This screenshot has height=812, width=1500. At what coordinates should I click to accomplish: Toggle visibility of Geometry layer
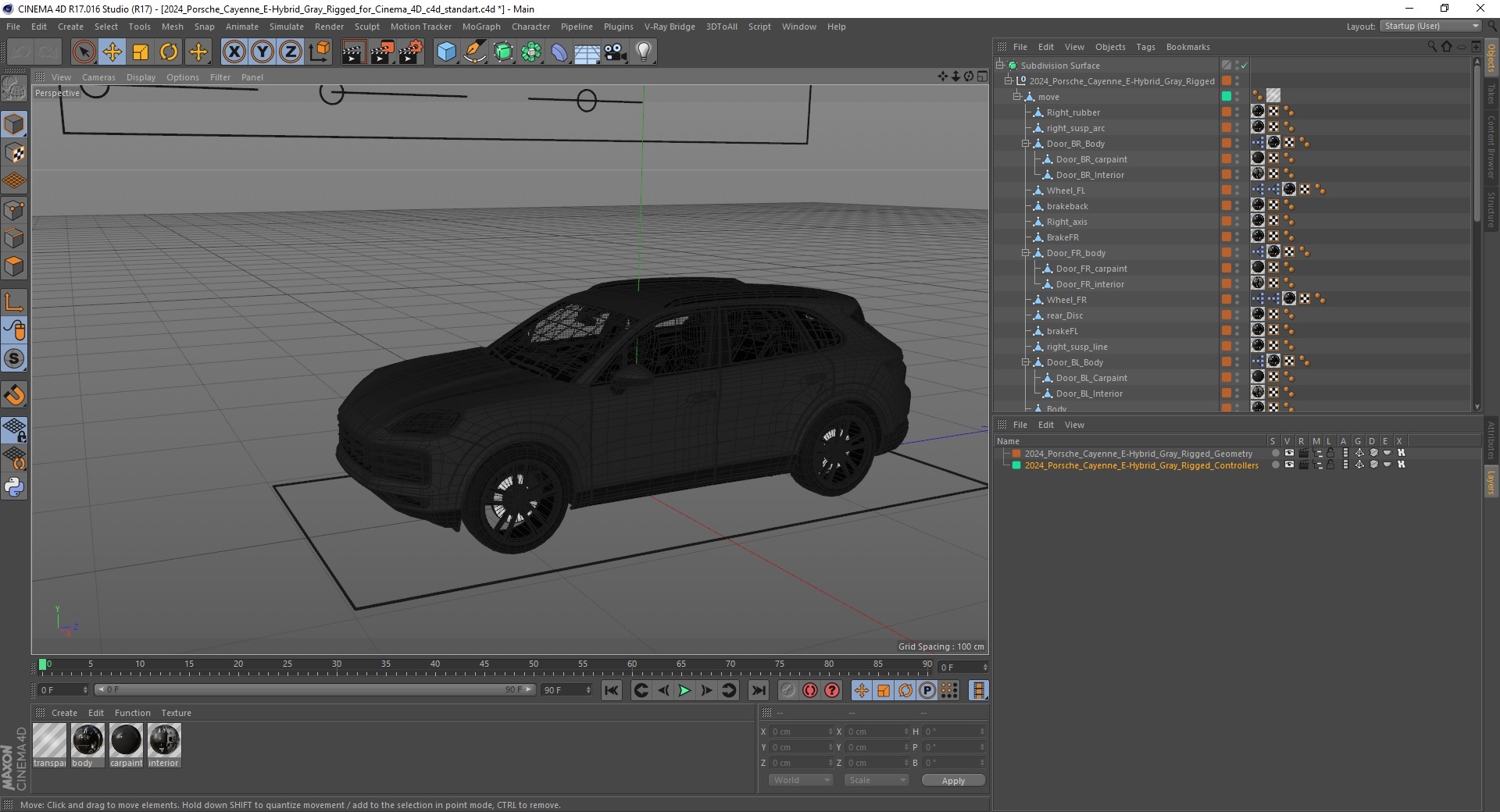tap(1290, 453)
